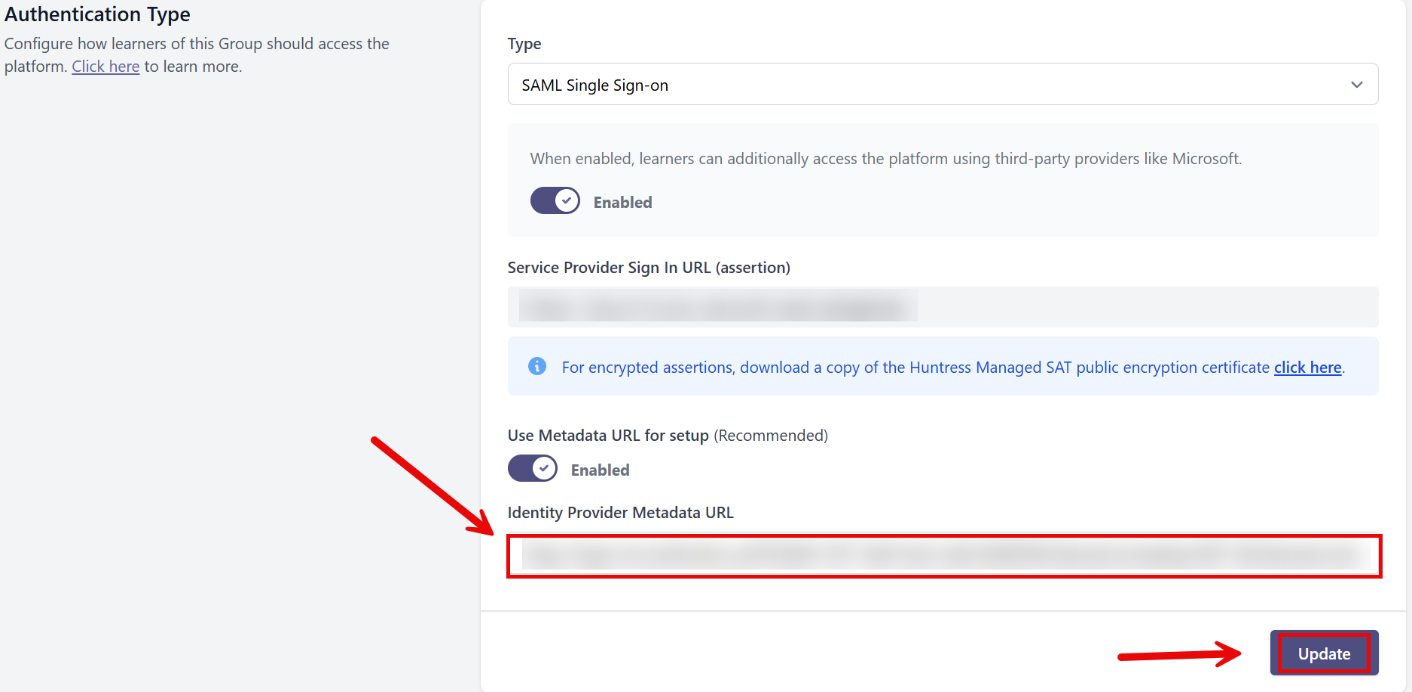Click the blue info icon in certificate notice
Viewport: 1412px width, 692px height.
click(x=537, y=366)
